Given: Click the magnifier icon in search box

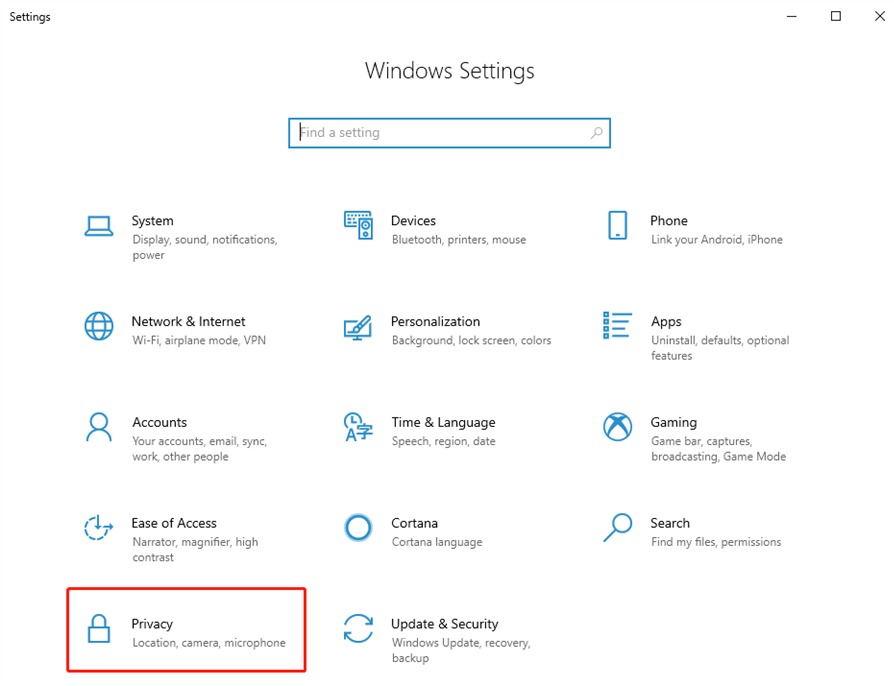Looking at the screenshot, I should tap(596, 133).
